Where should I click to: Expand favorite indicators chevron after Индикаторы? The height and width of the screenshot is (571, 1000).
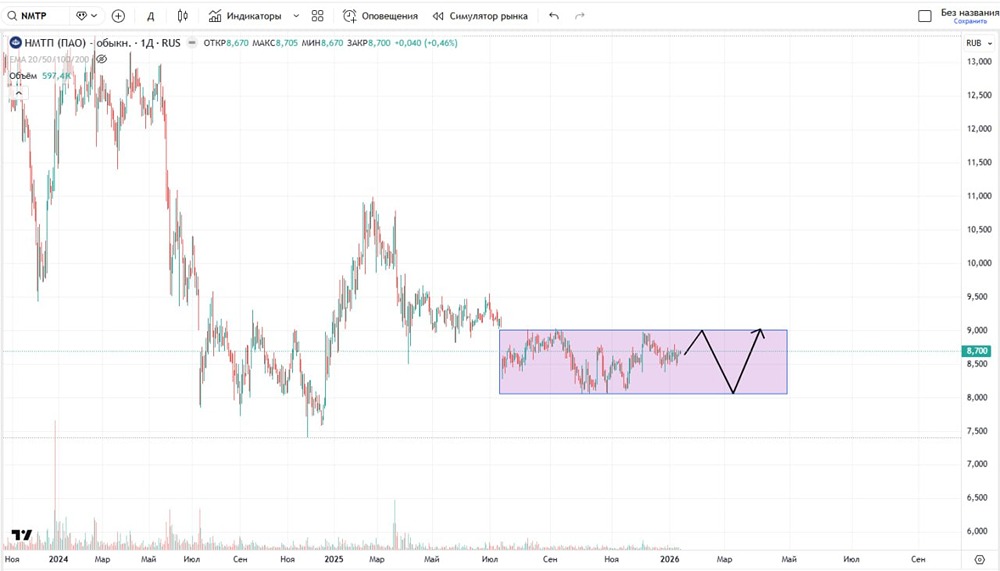[296, 16]
